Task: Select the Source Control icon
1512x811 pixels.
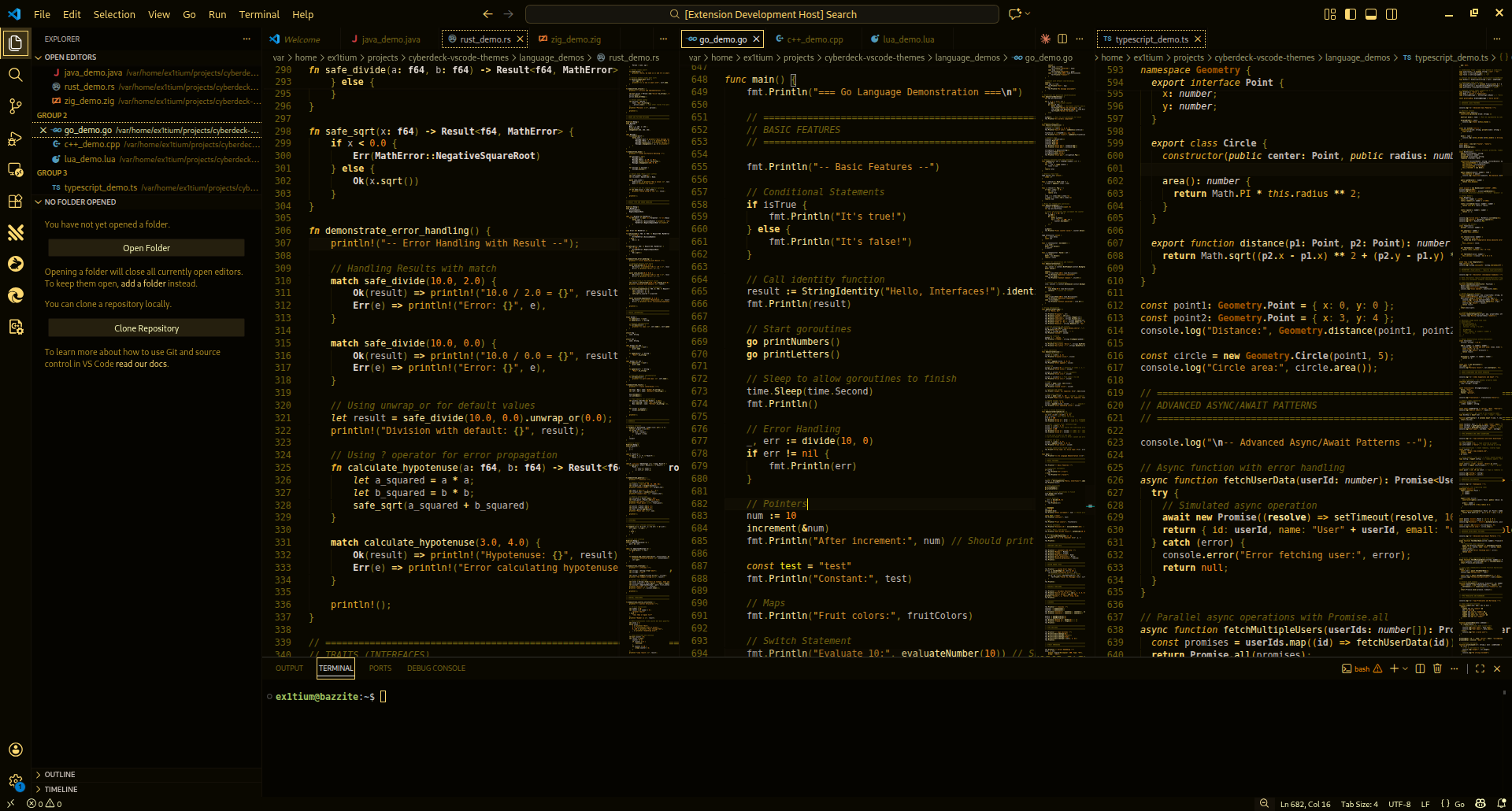Action: click(x=16, y=106)
